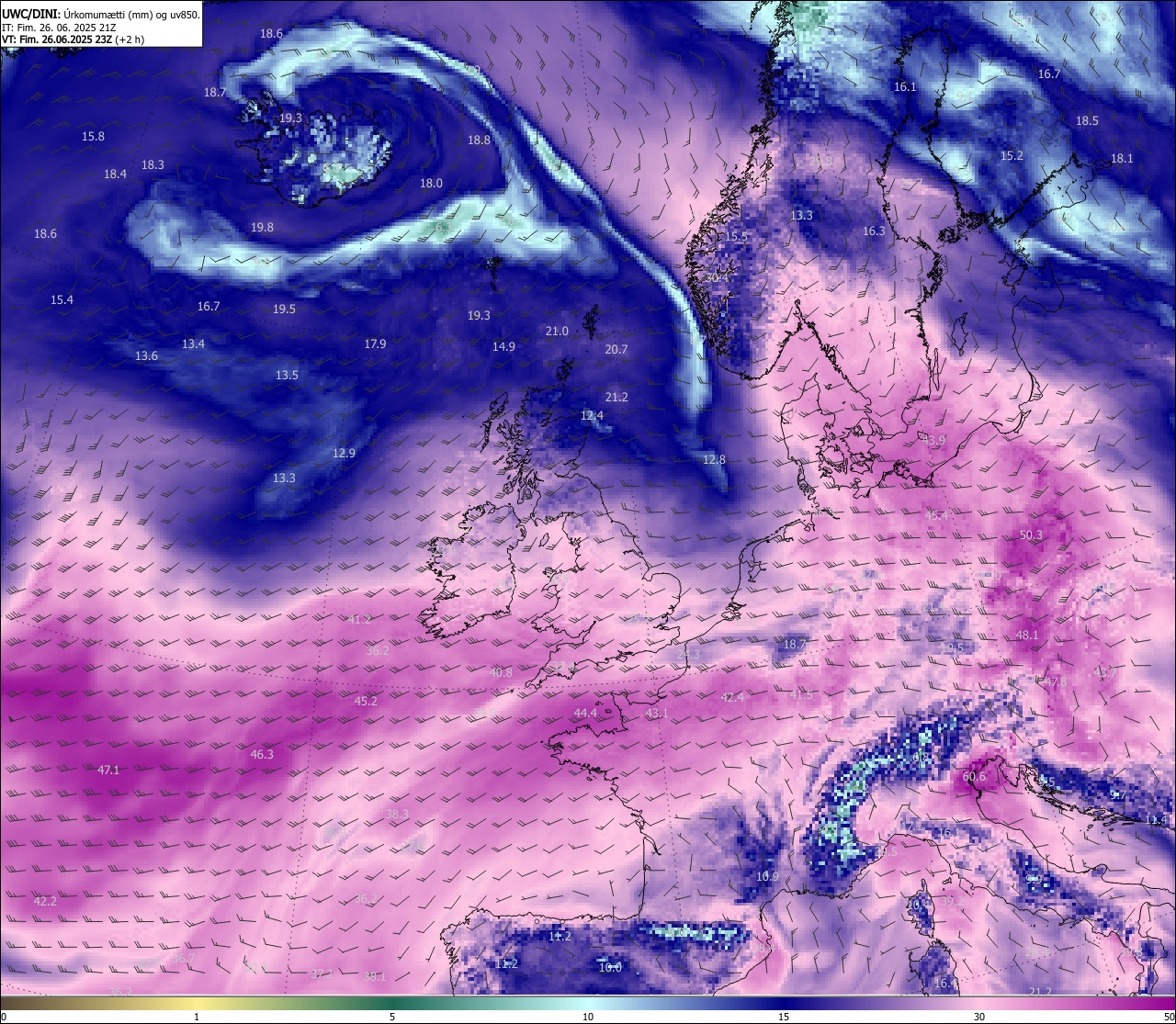Click the value 42.2 near the lower left

coord(45,901)
